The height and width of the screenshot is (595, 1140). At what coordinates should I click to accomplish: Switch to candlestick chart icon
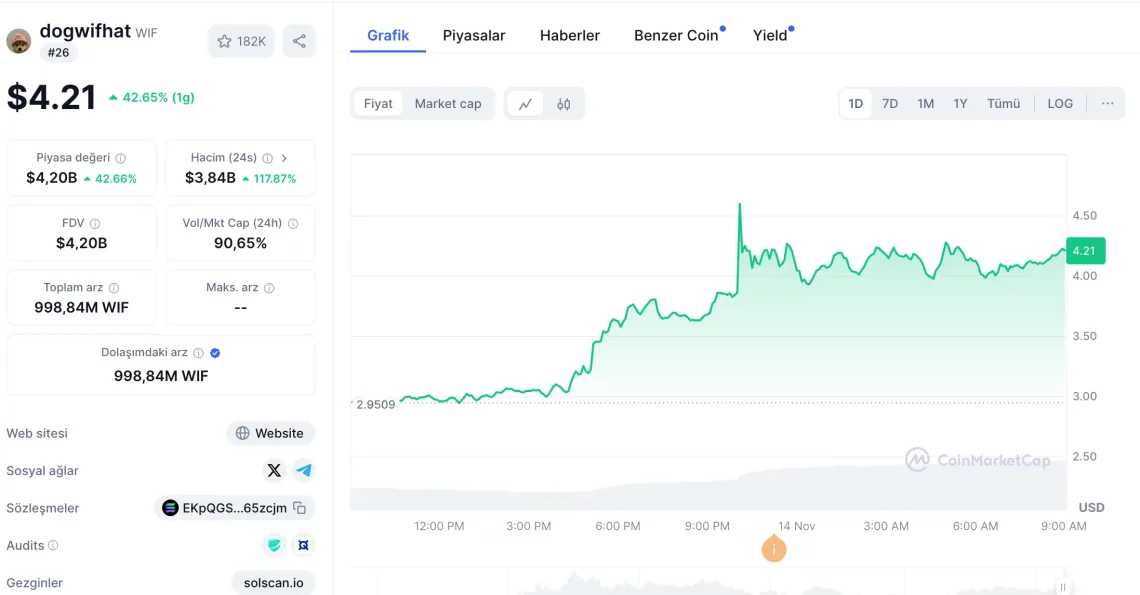[x=564, y=104]
